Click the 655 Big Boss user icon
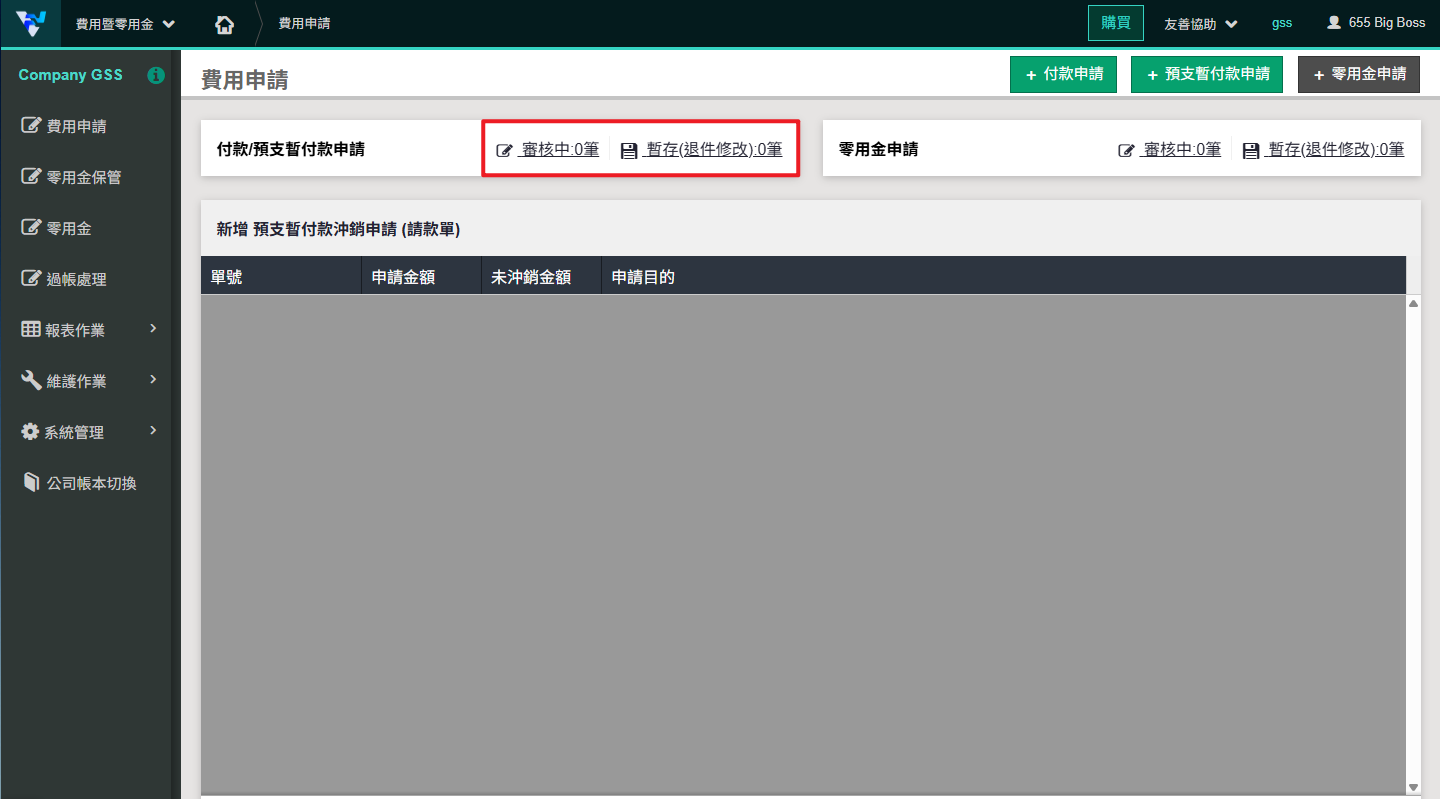Screen dimensions: 1440x799 [1333, 23]
